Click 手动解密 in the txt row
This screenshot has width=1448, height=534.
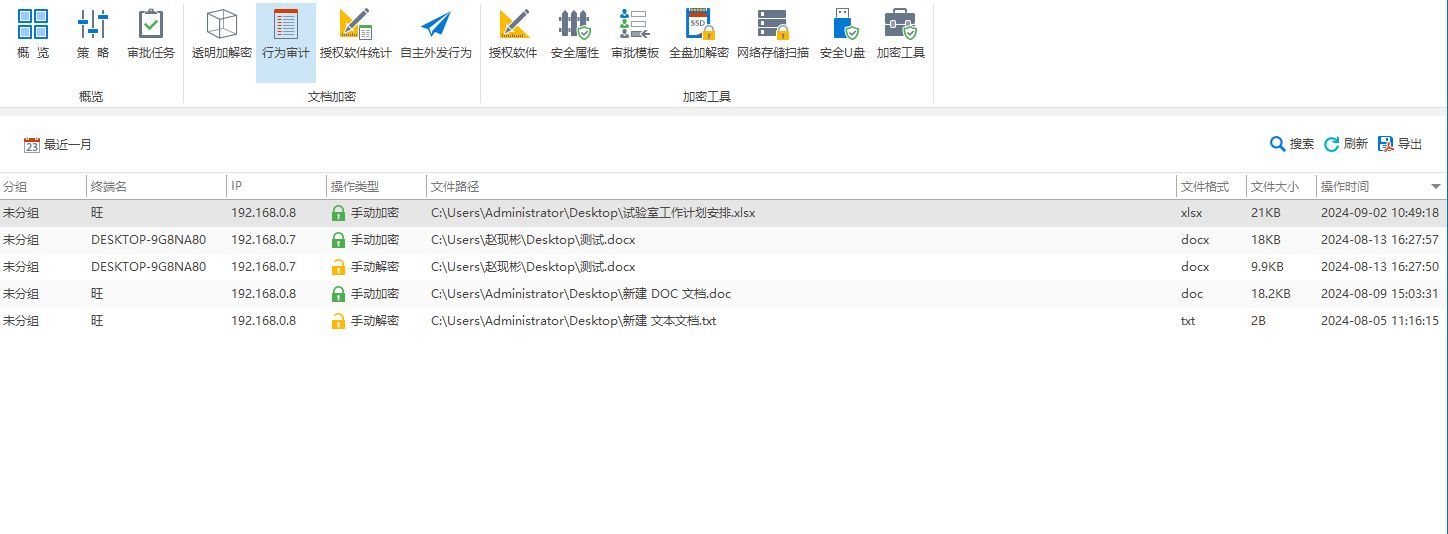pos(375,321)
